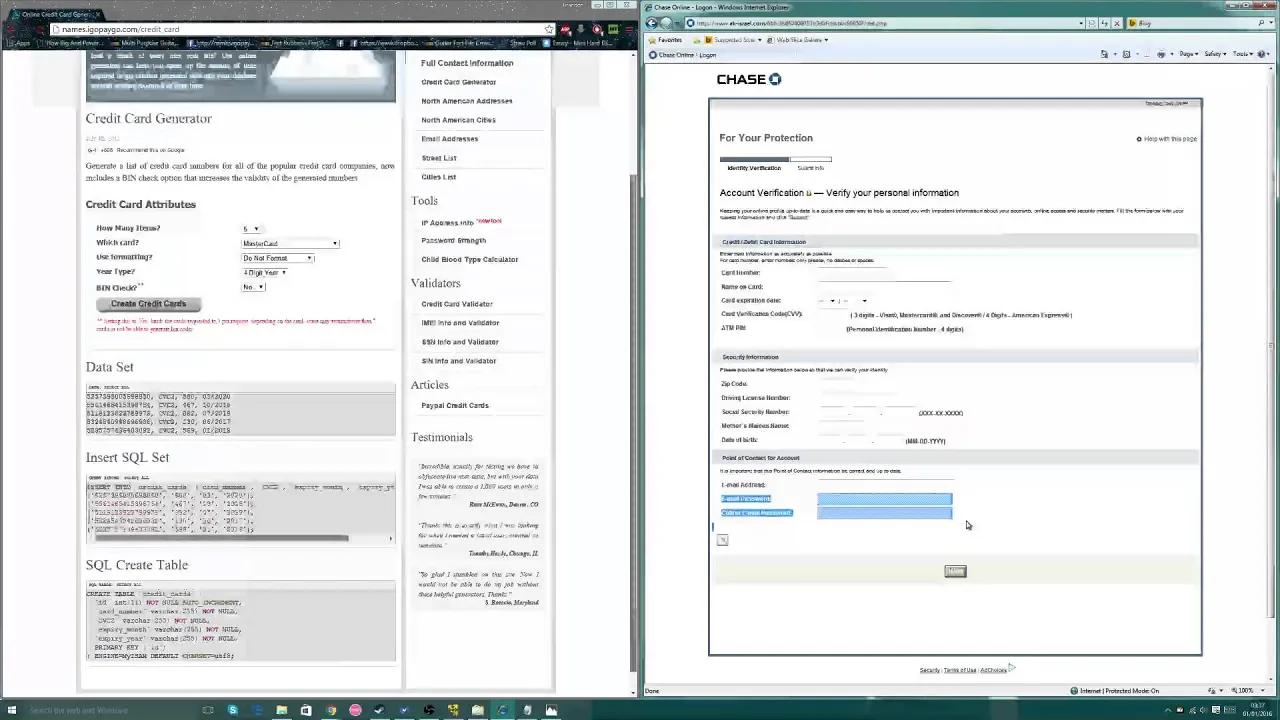Open Chrome's hamburger menu
Viewport: 1280px width, 720px height.
[627, 29]
